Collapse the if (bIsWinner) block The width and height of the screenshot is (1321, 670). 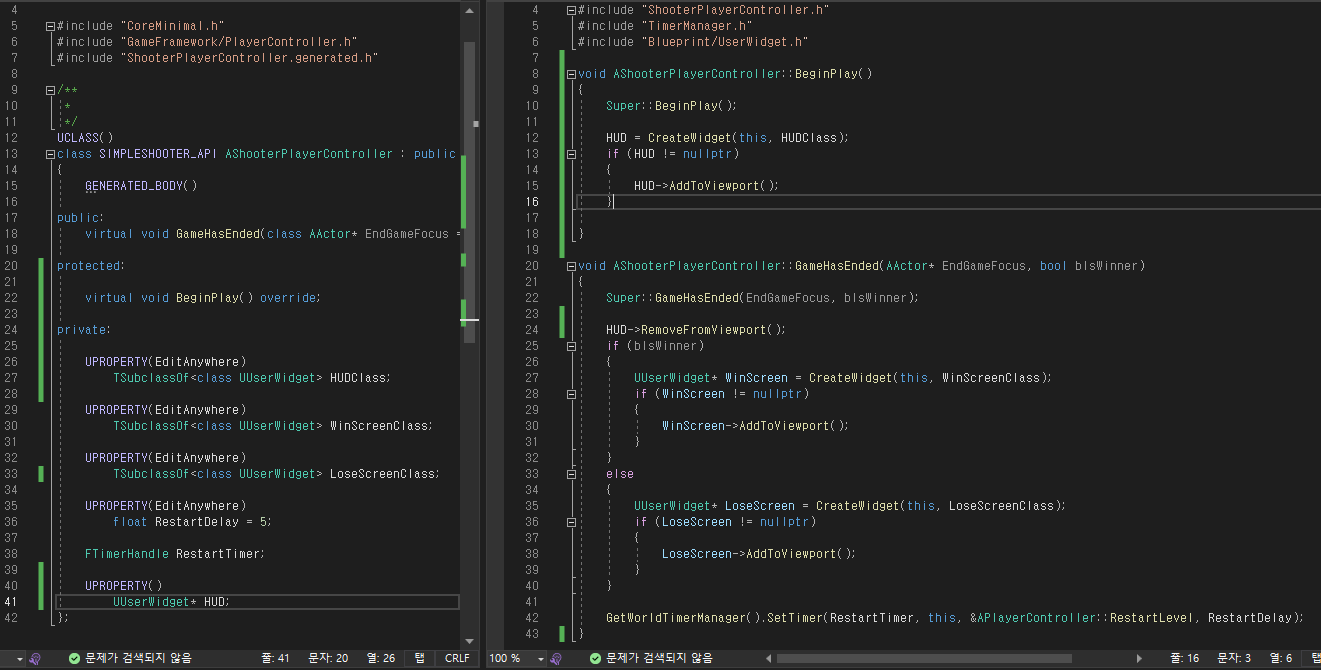point(571,346)
